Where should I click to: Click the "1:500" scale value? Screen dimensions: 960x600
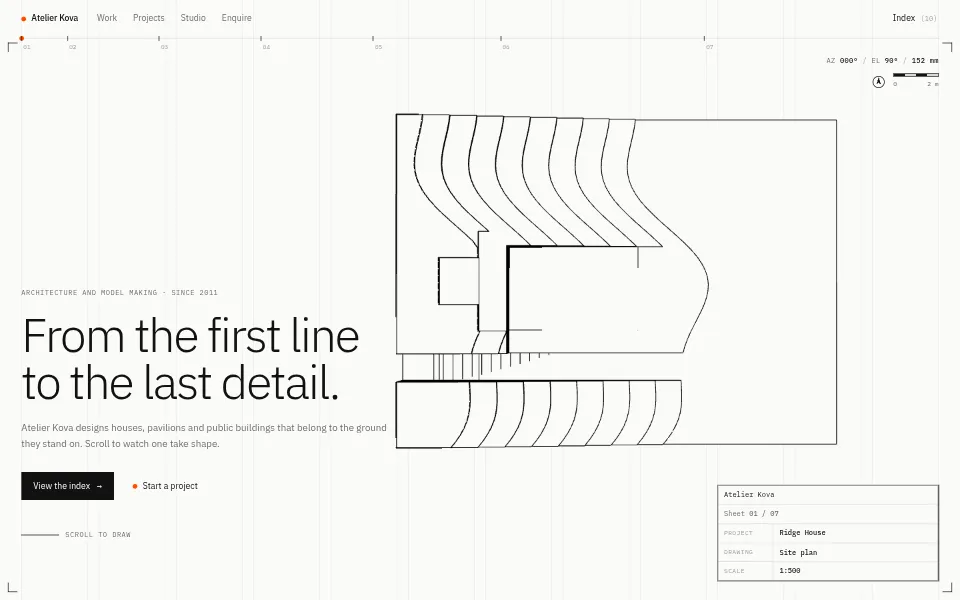(x=790, y=571)
